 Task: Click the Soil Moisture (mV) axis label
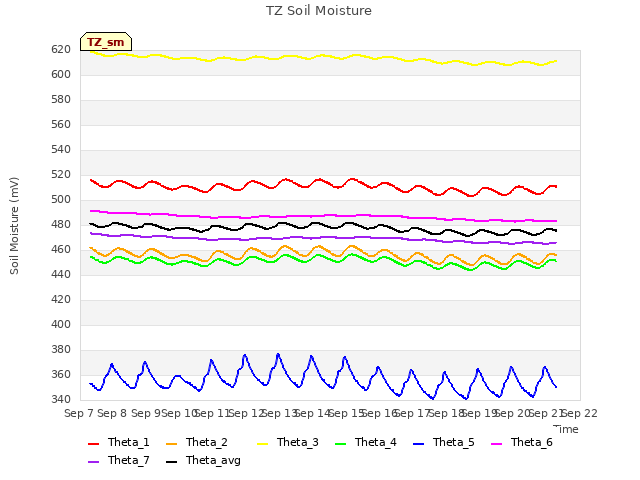14,226
